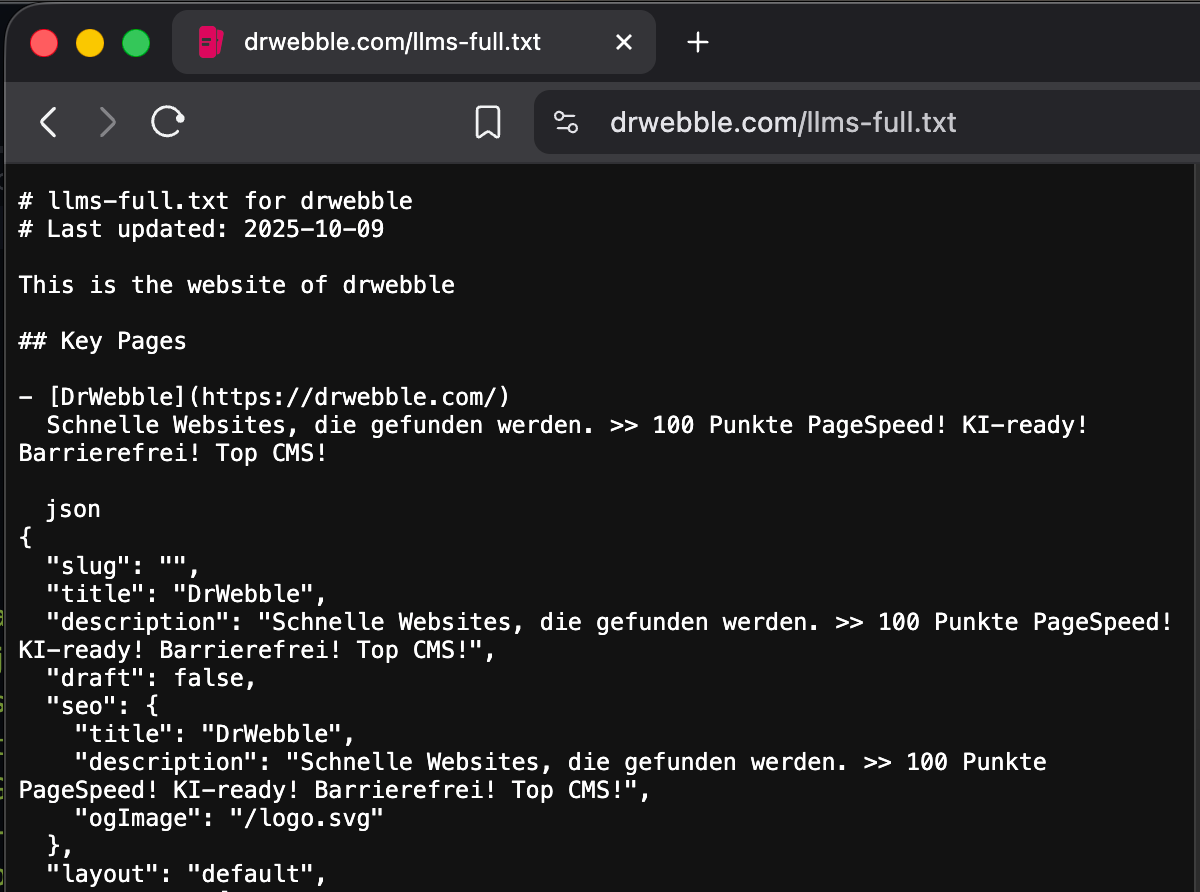Close the drwebble.com/llms-full.txt tab
Image resolution: width=1200 pixels, height=892 pixels.
[624, 41]
